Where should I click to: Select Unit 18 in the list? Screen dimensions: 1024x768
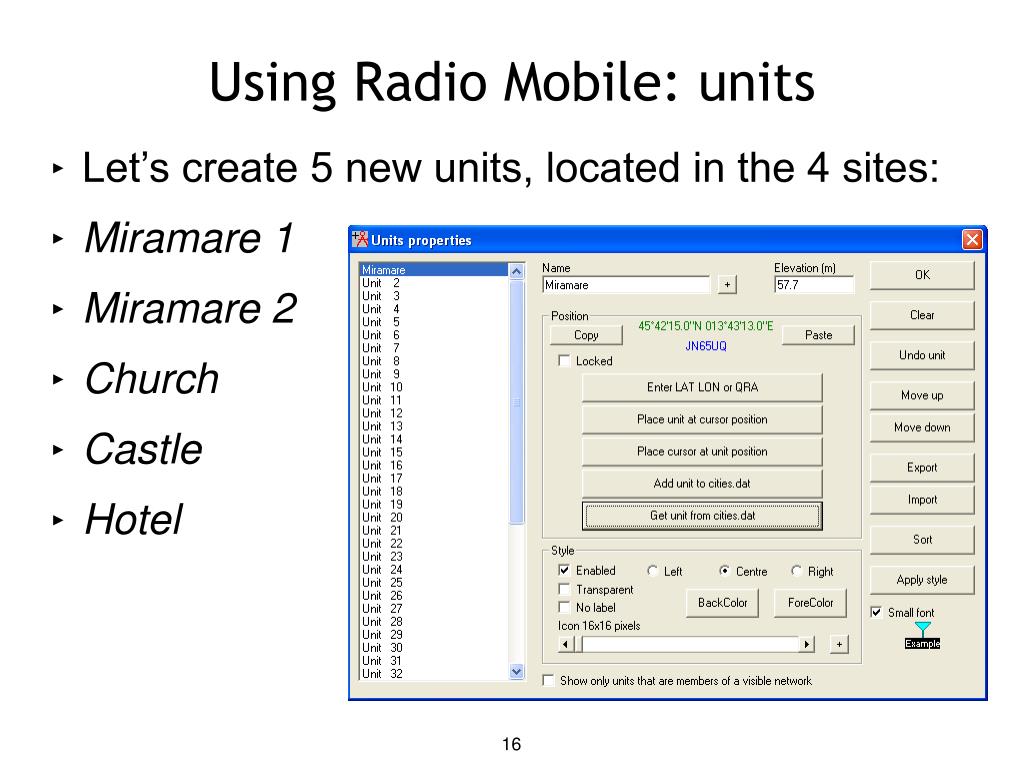click(434, 492)
